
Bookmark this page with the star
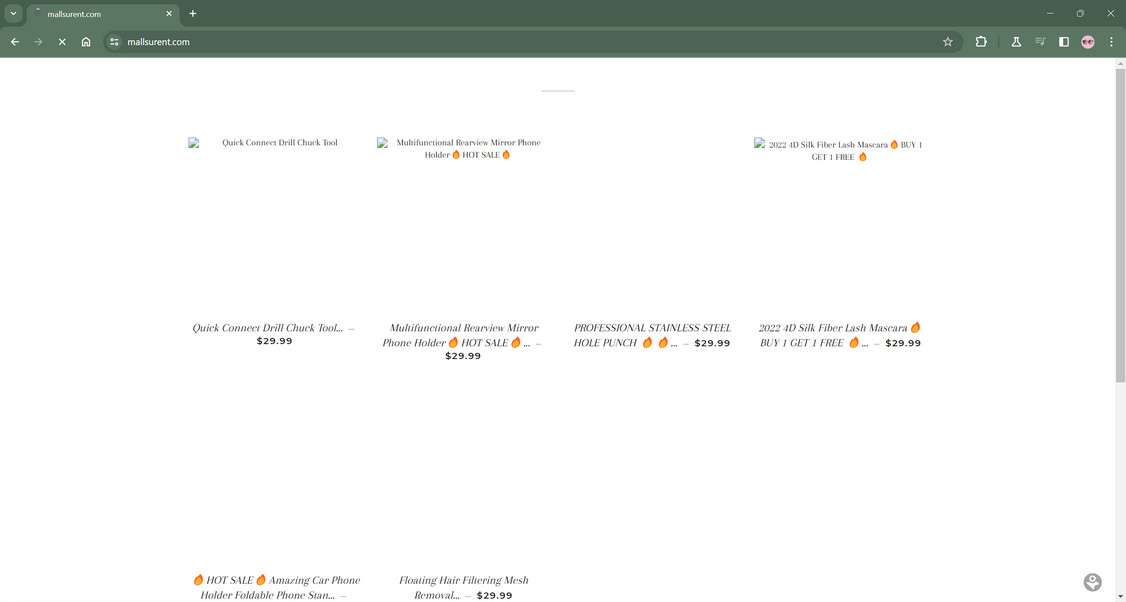pyautogui.click(x=947, y=42)
